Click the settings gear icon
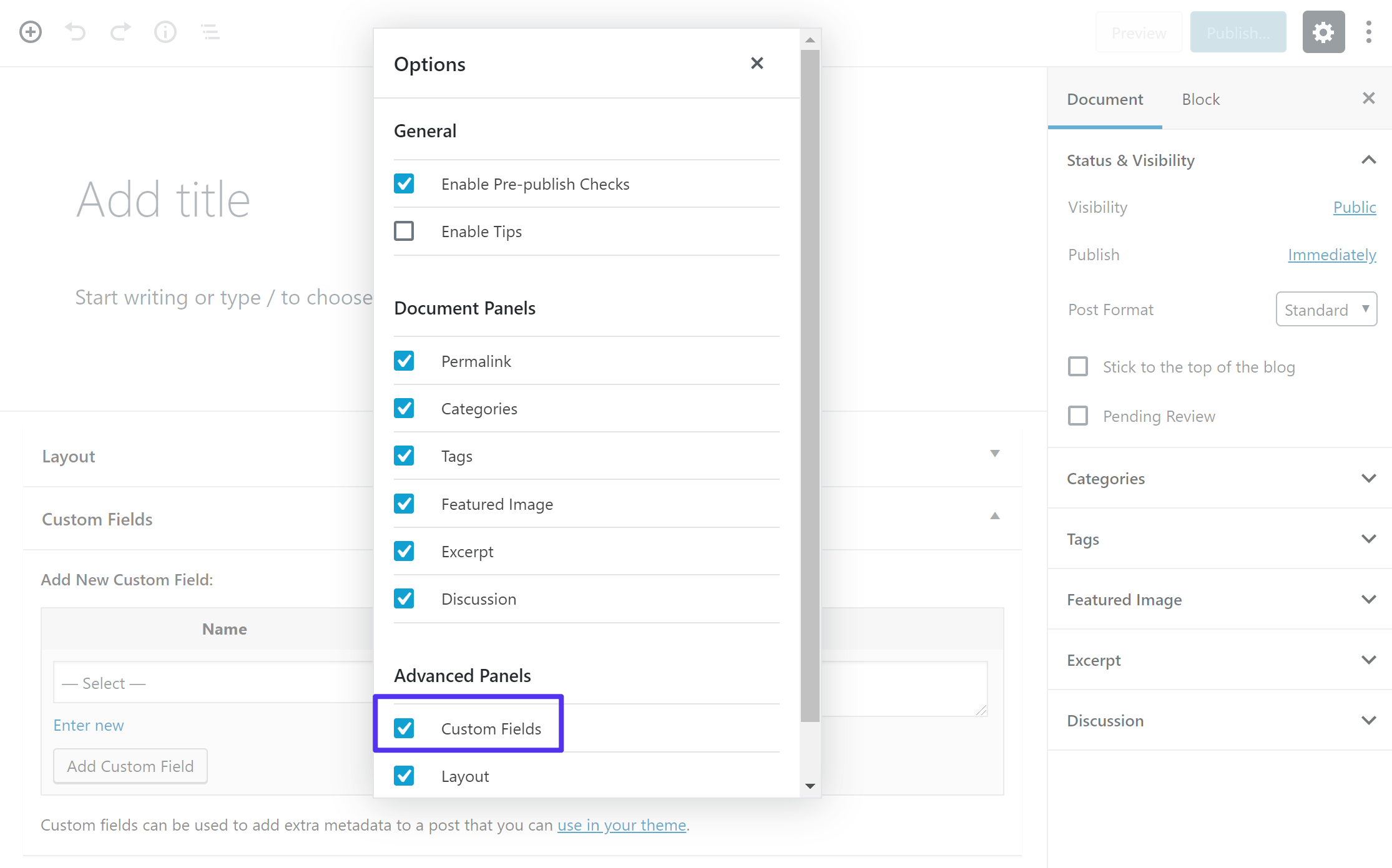1392x868 pixels. [x=1322, y=32]
